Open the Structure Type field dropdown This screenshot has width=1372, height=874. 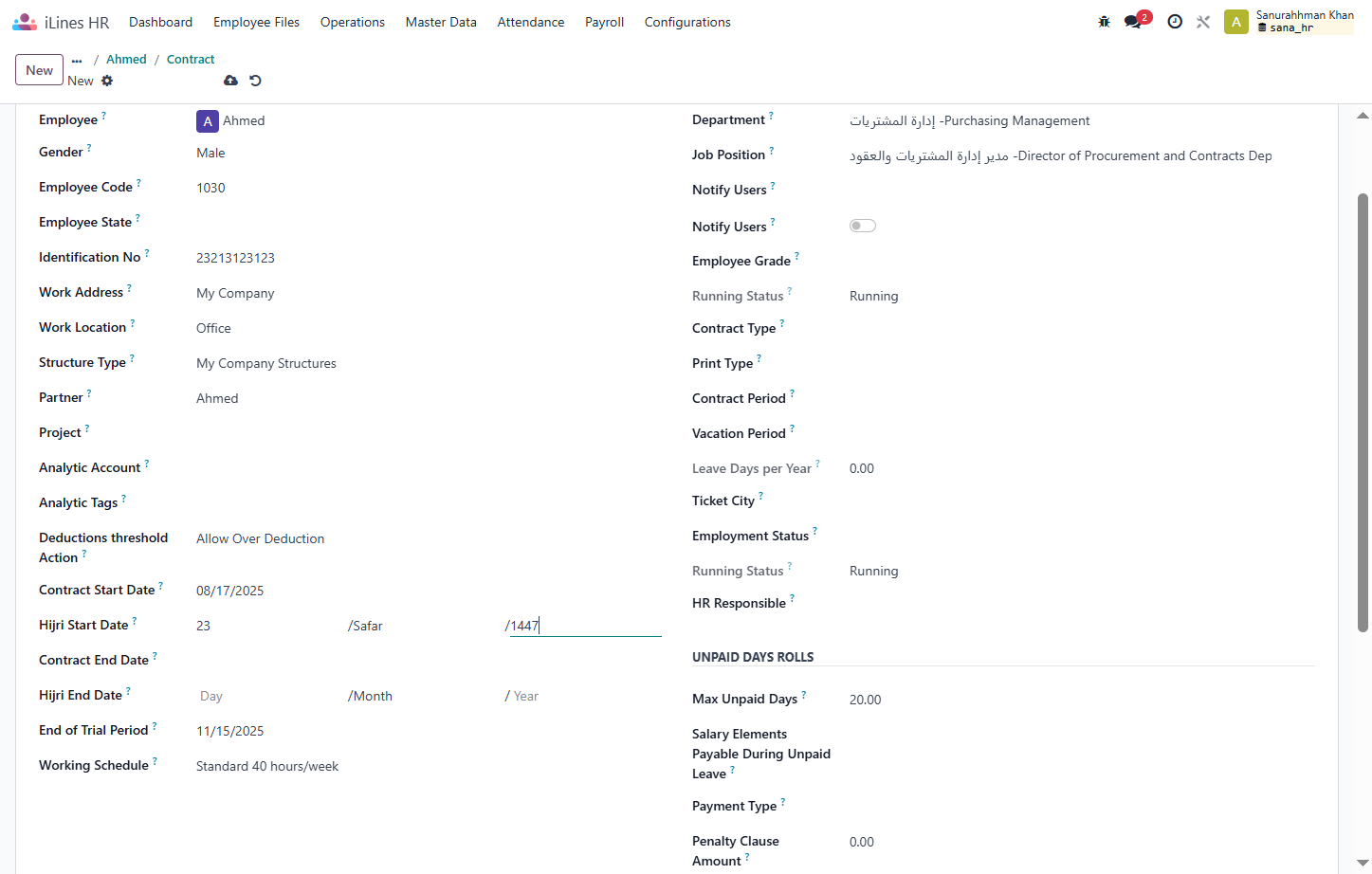pyautogui.click(x=429, y=363)
